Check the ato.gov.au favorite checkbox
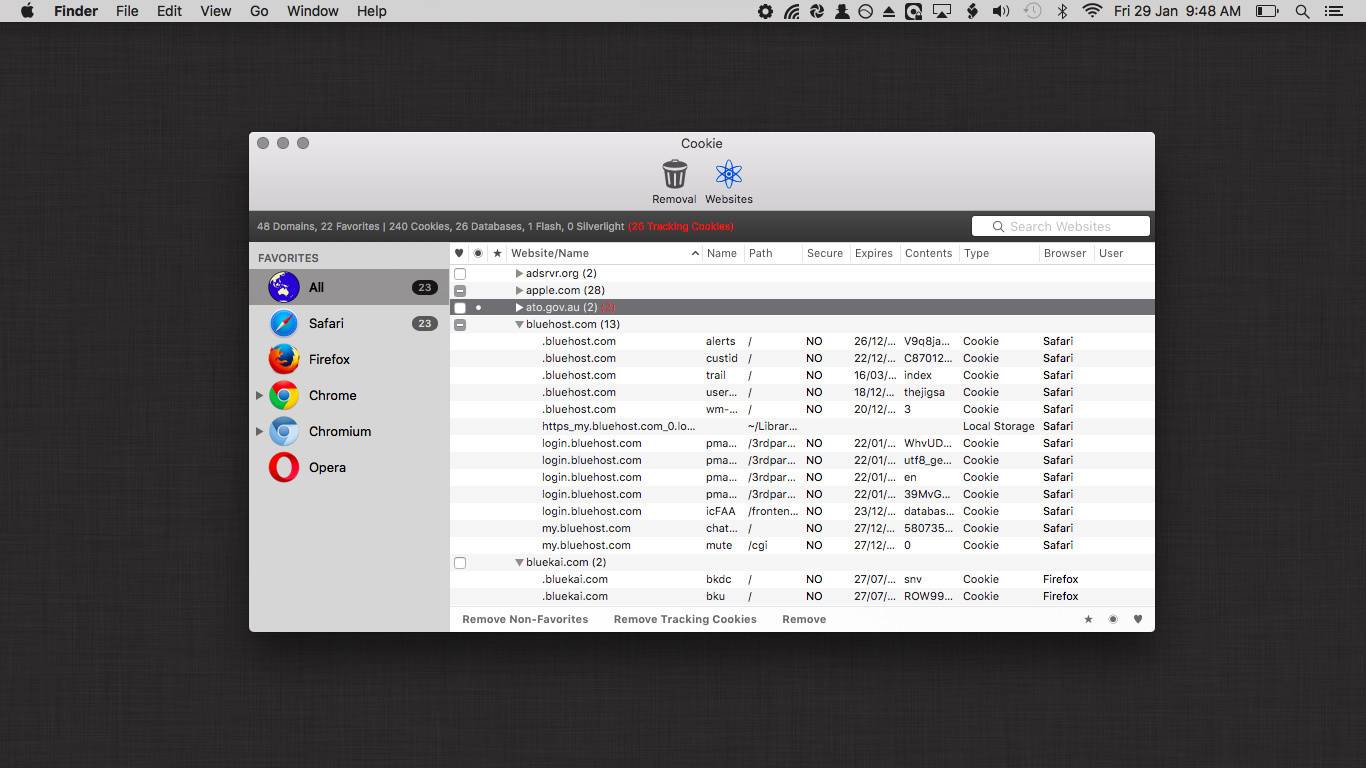The height and width of the screenshot is (768, 1366). click(460, 307)
